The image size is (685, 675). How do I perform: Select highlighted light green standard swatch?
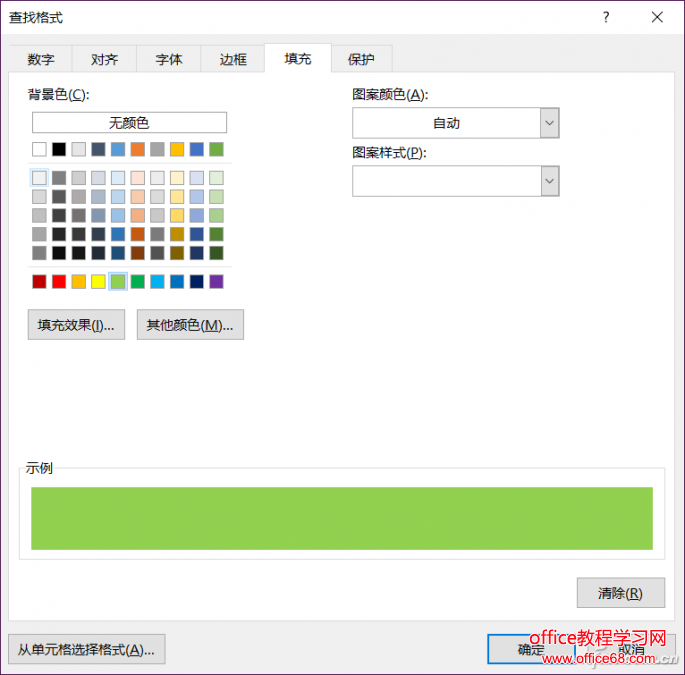[118, 281]
